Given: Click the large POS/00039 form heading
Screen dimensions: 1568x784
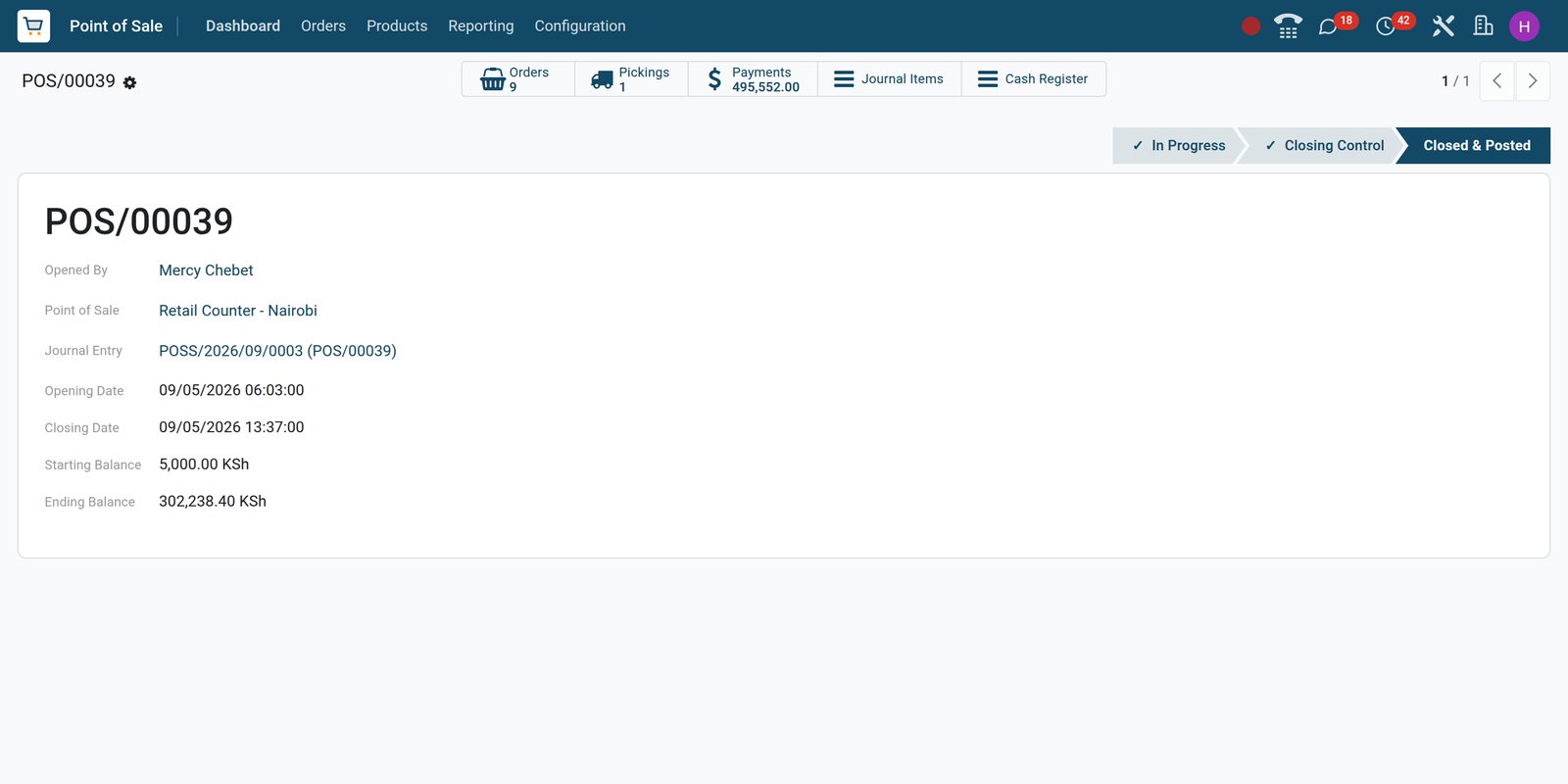Looking at the screenshot, I should click(x=139, y=221).
